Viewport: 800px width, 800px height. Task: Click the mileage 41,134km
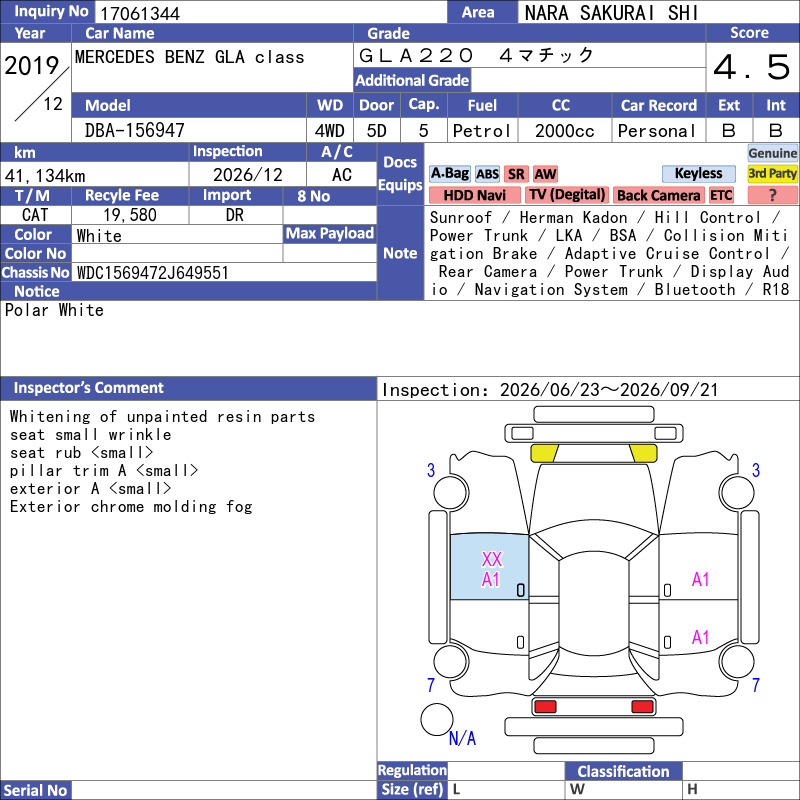click(x=45, y=176)
